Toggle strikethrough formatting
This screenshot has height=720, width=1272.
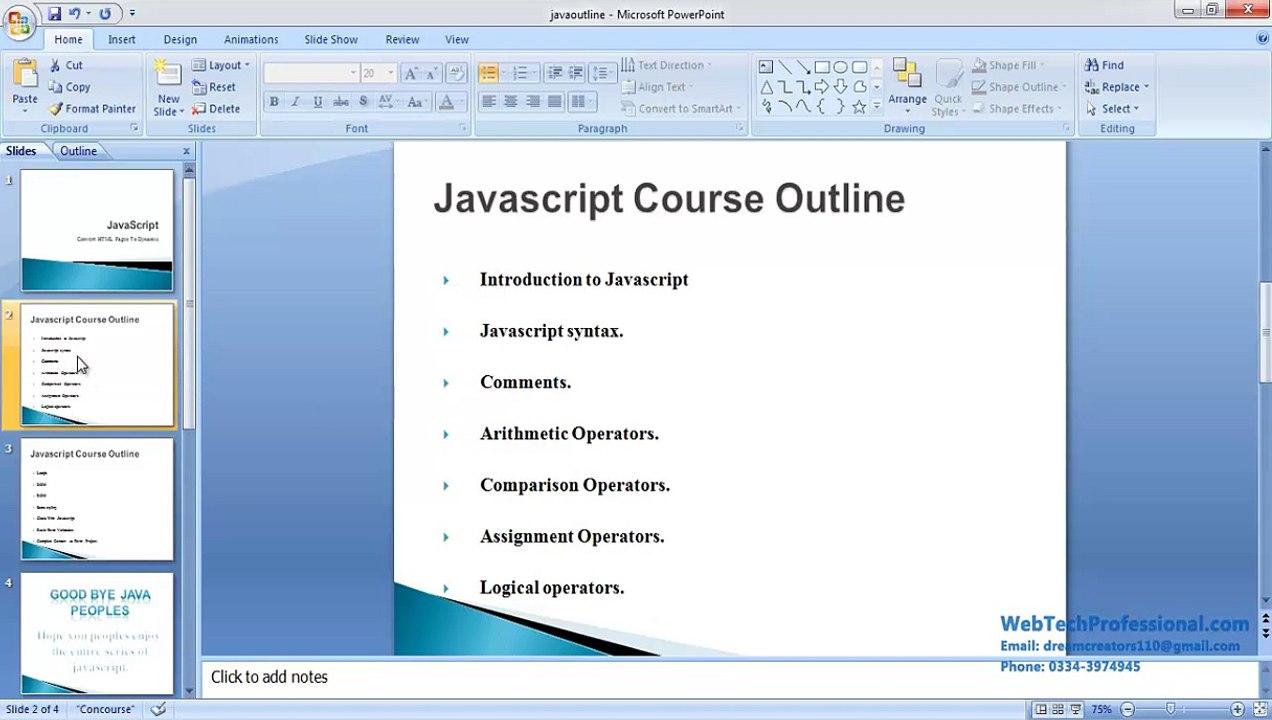(x=341, y=102)
